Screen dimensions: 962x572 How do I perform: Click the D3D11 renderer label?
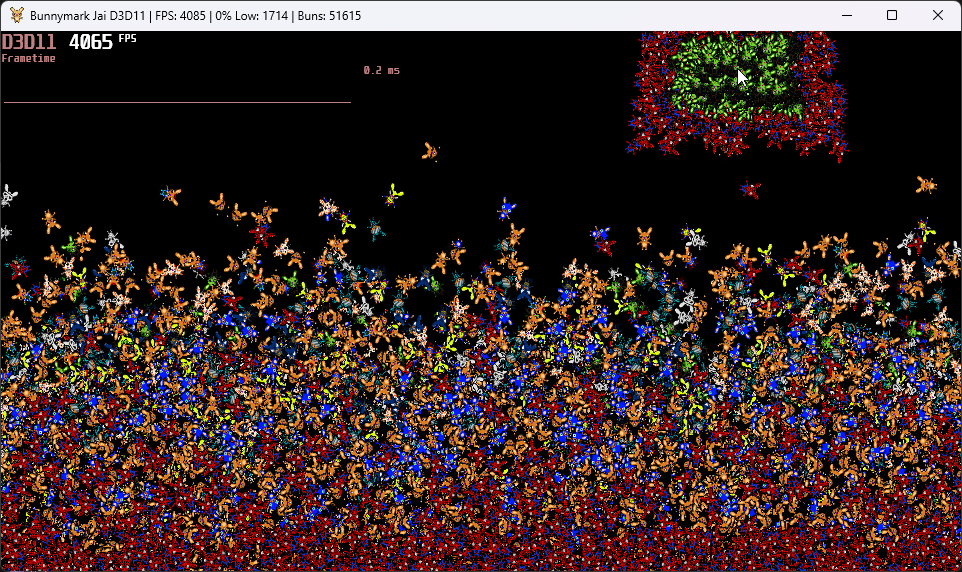tap(29, 42)
